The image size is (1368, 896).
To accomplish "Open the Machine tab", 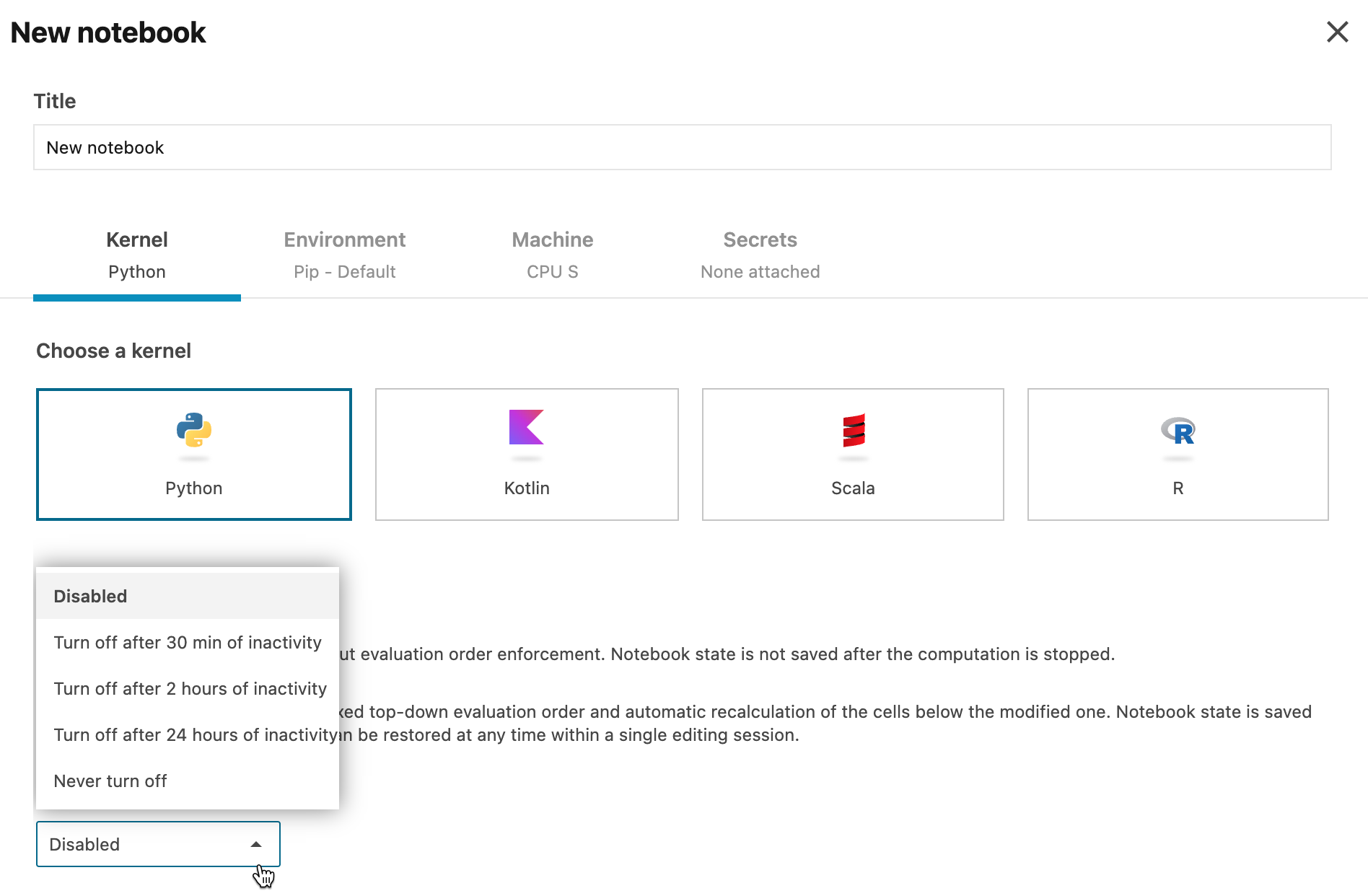I will pyautogui.click(x=552, y=255).
